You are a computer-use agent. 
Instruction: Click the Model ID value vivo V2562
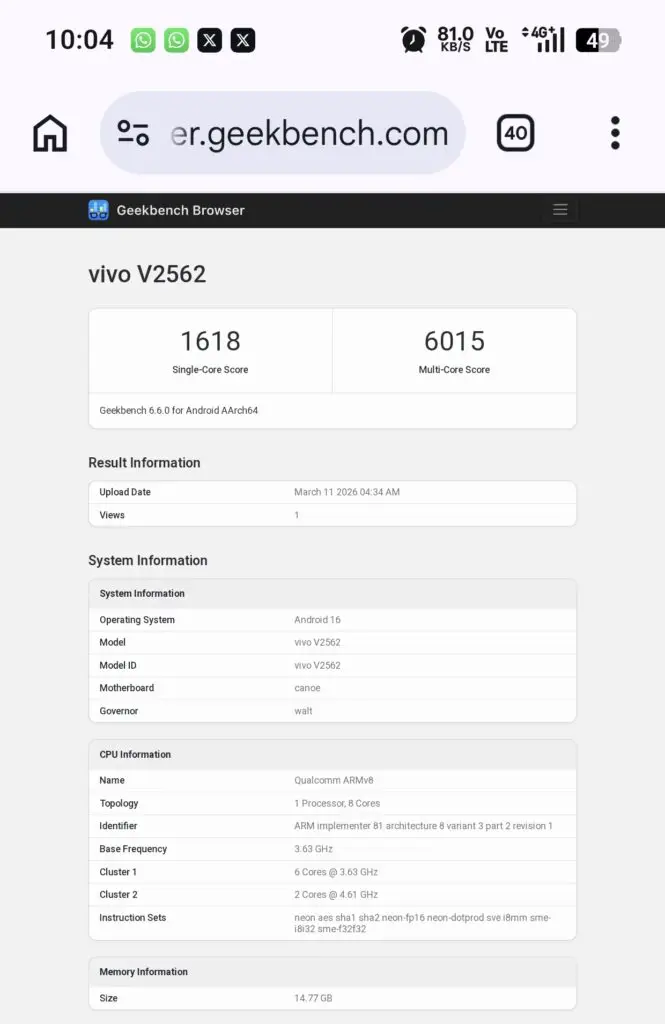pyautogui.click(x=317, y=665)
